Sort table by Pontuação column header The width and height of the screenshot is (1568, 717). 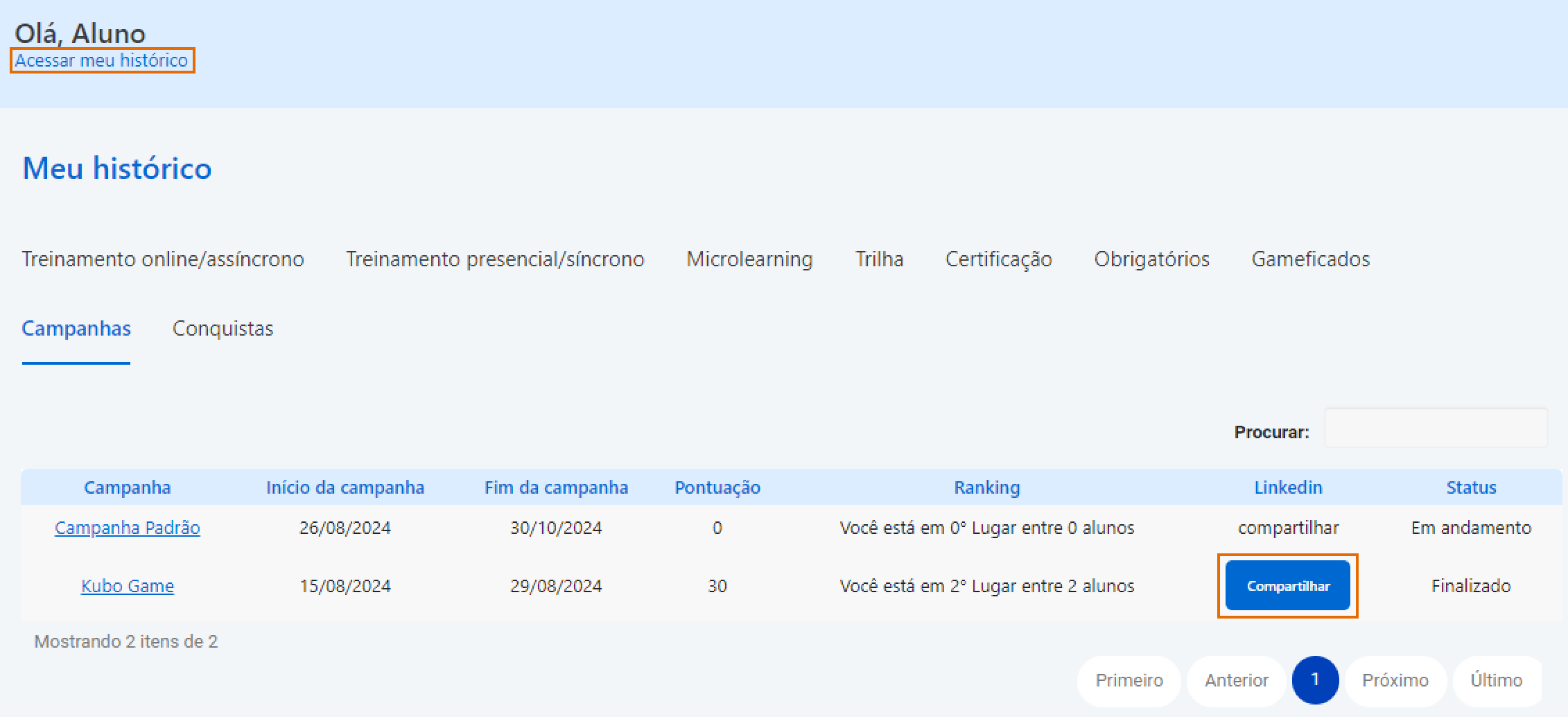pyautogui.click(x=717, y=487)
